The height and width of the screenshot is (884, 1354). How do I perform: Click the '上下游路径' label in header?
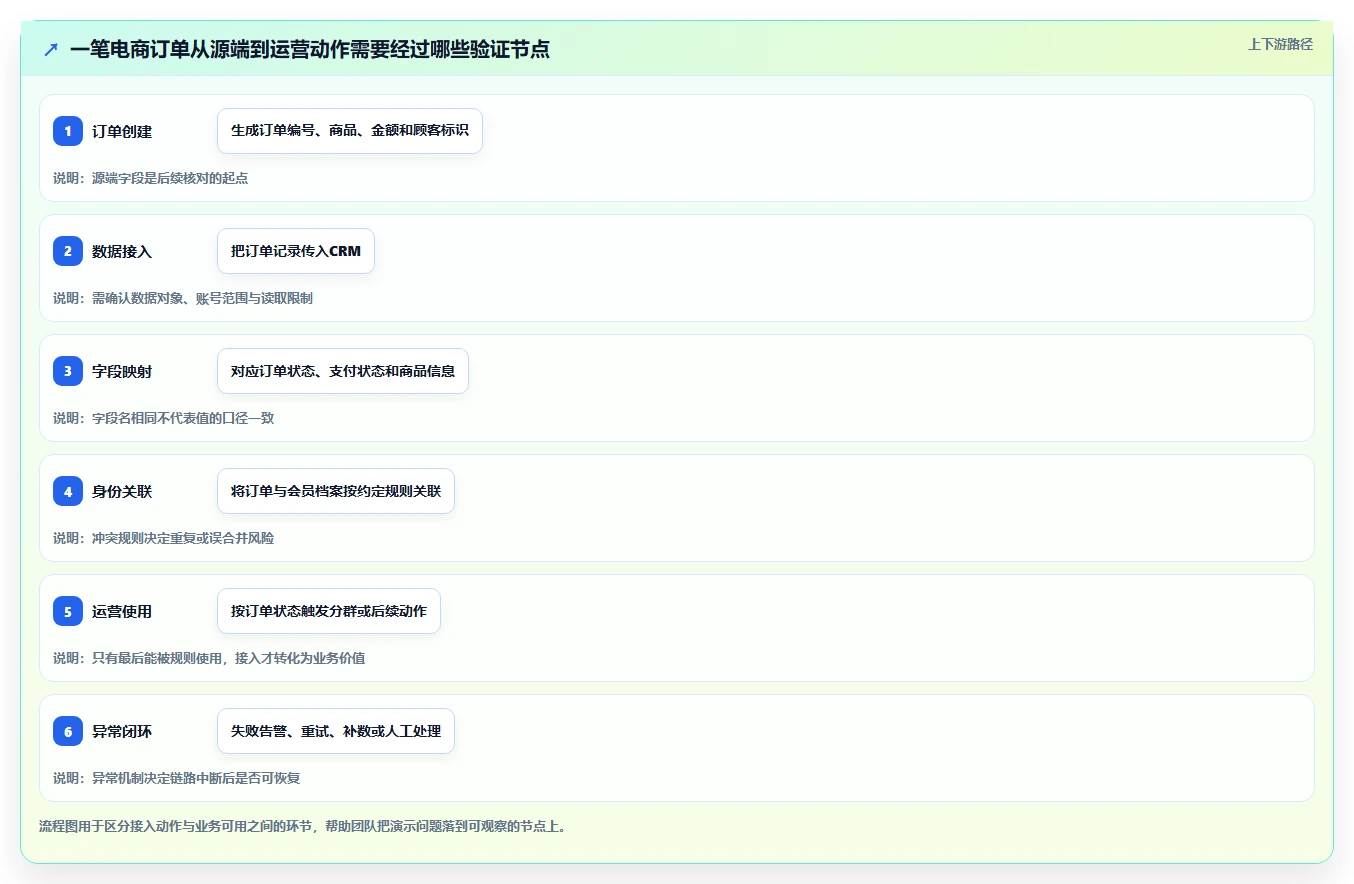1280,44
